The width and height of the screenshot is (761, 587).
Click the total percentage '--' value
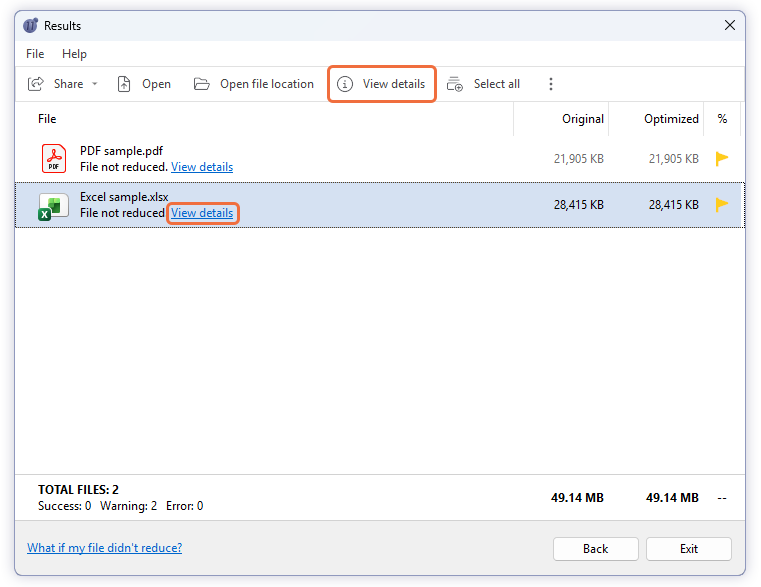click(x=722, y=498)
